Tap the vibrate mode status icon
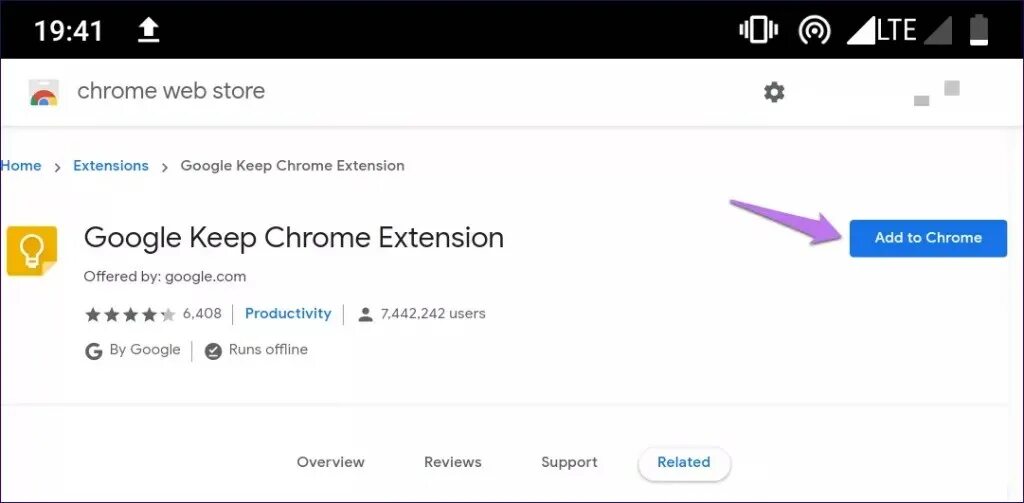Image resolution: width=1024 pixels, height=503 pixels. click(x=758, y=30)
